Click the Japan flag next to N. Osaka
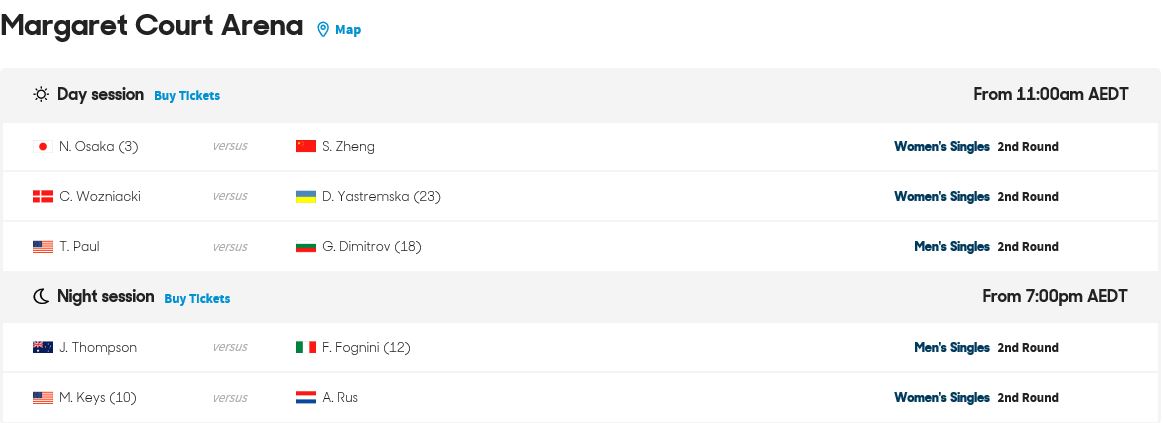The width and height of the screenshot is (1163, 423). pos(43,146)
